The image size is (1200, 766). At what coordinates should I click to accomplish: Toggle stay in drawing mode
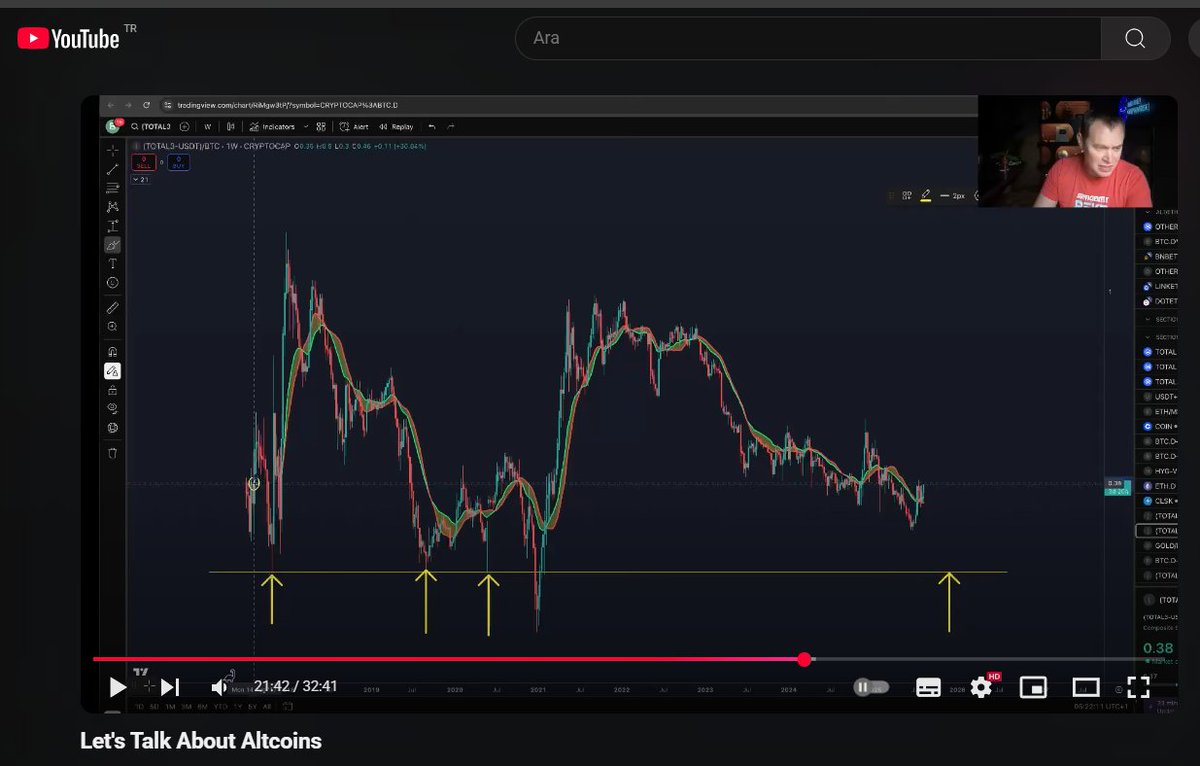click(113, 371)
